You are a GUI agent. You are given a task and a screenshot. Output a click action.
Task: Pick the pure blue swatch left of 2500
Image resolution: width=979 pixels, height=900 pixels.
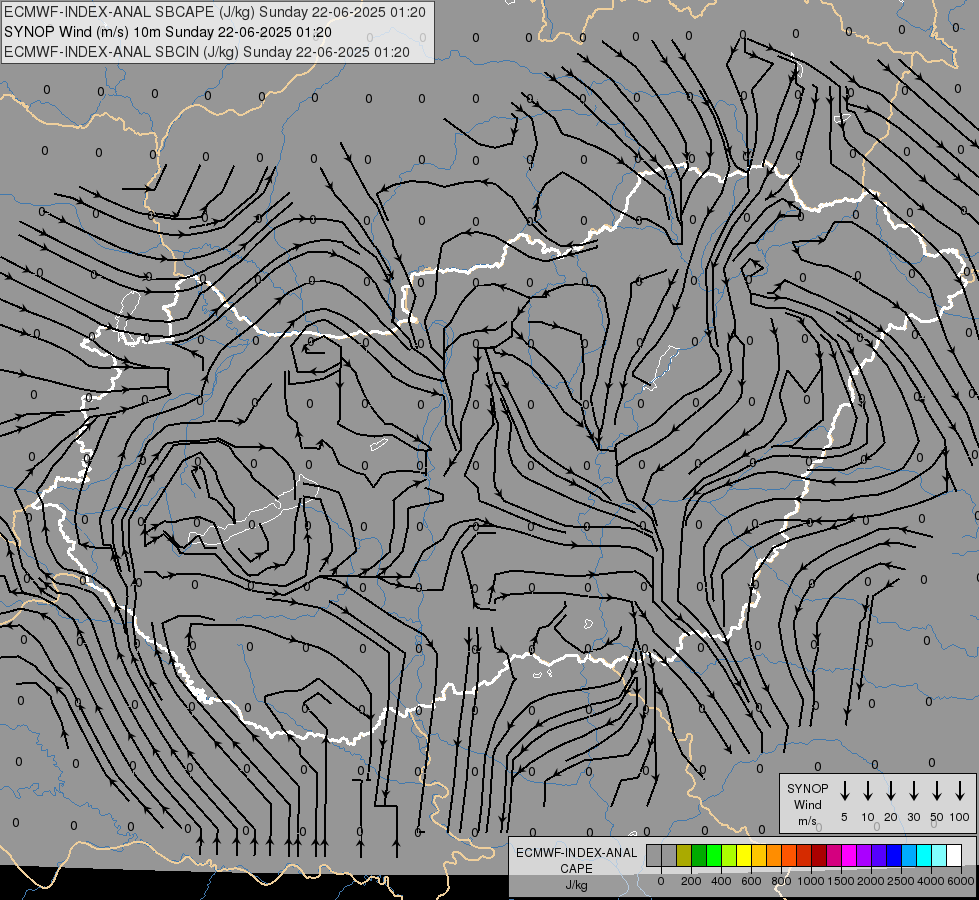coord(893,855)
